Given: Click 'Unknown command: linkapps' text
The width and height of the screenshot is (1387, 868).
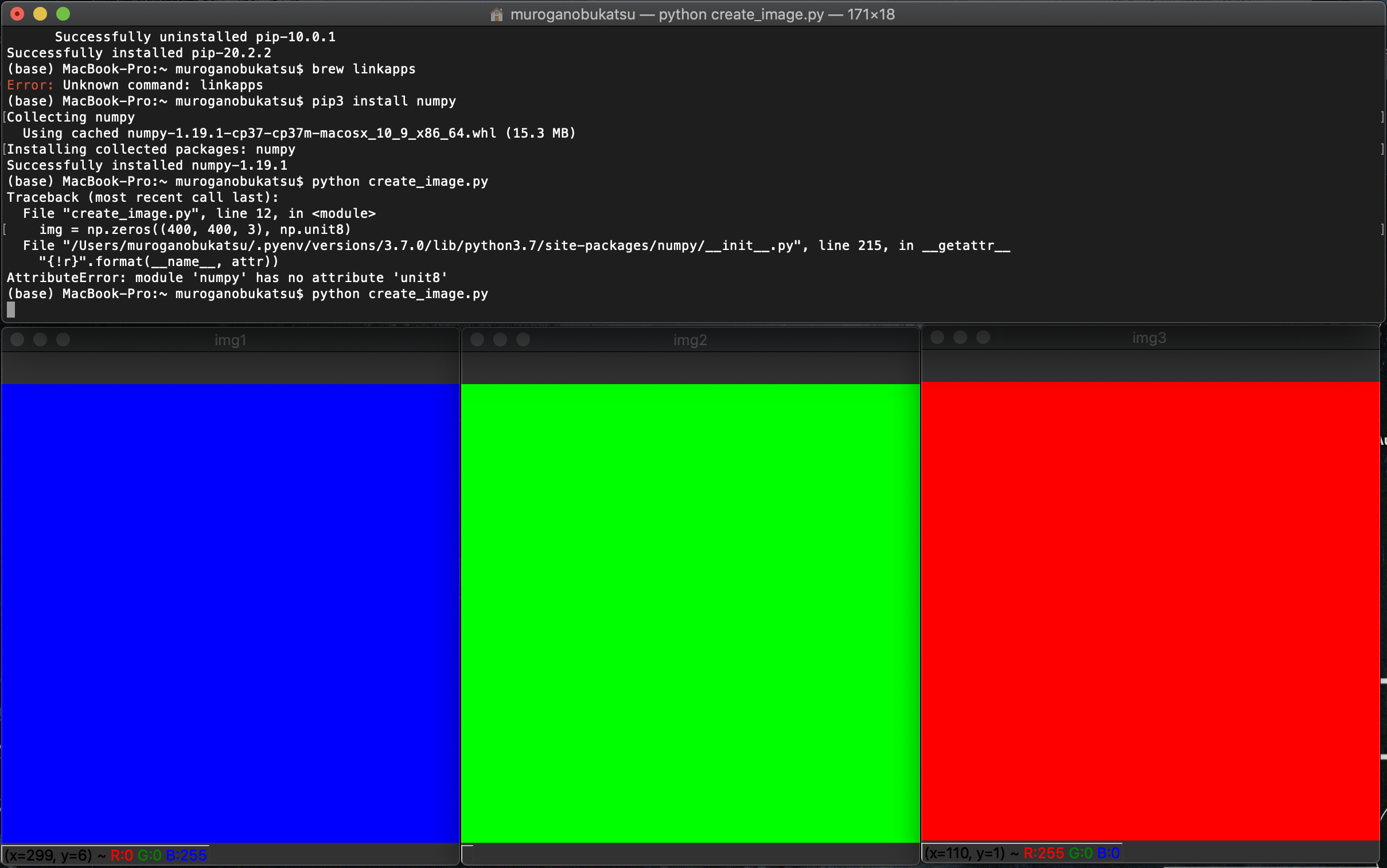Looking at the screenshot, I should 163,85.
